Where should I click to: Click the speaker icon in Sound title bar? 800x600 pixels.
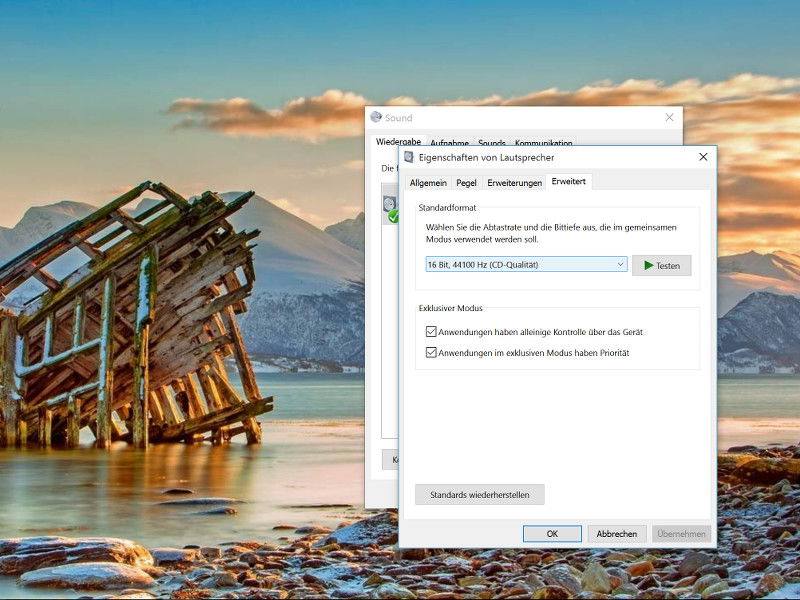tap(376, 117)
